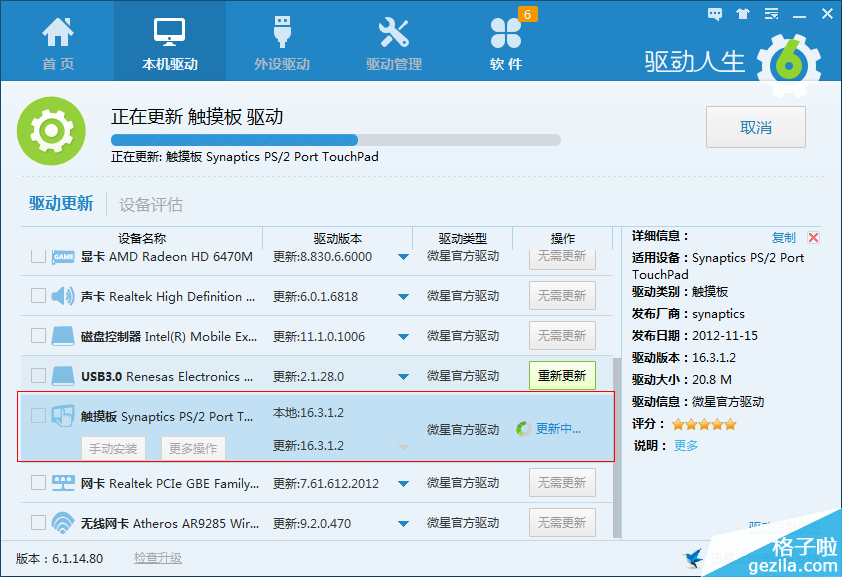Click the touchpad update progress bar

(335, 140)
